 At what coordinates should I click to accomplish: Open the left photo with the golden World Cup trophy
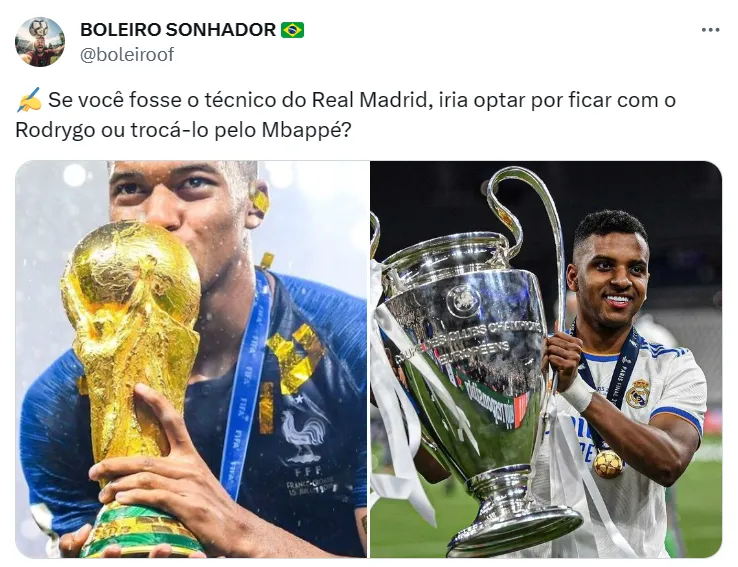191,359
